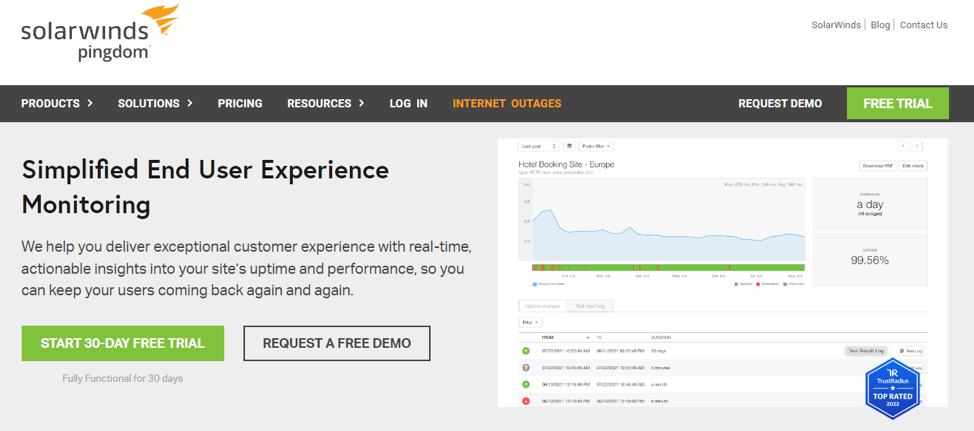Expand the Products menu
974x431 pixels.
click(x=57, y=104)
